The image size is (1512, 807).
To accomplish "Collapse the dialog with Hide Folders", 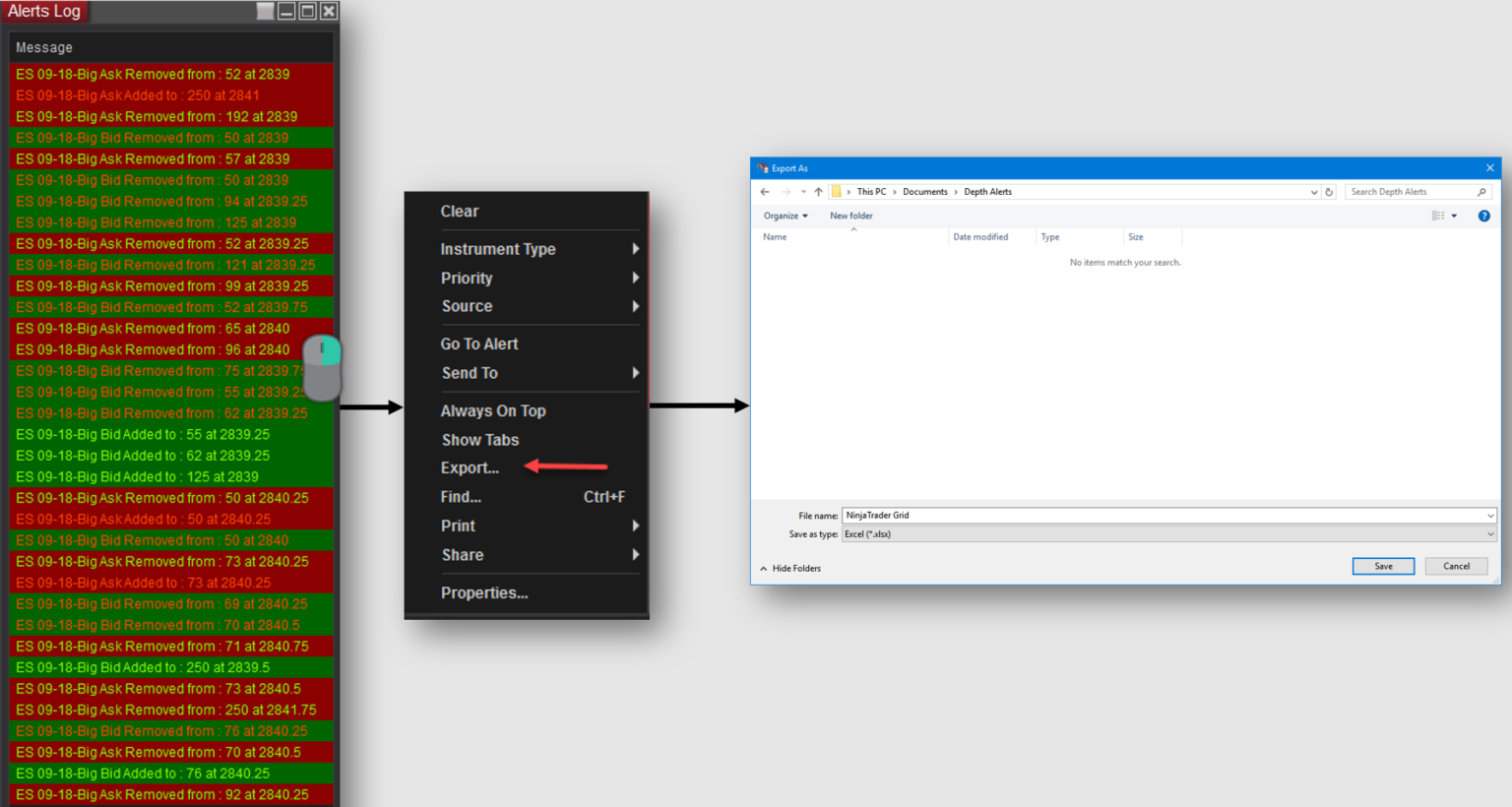I will 790,568.
